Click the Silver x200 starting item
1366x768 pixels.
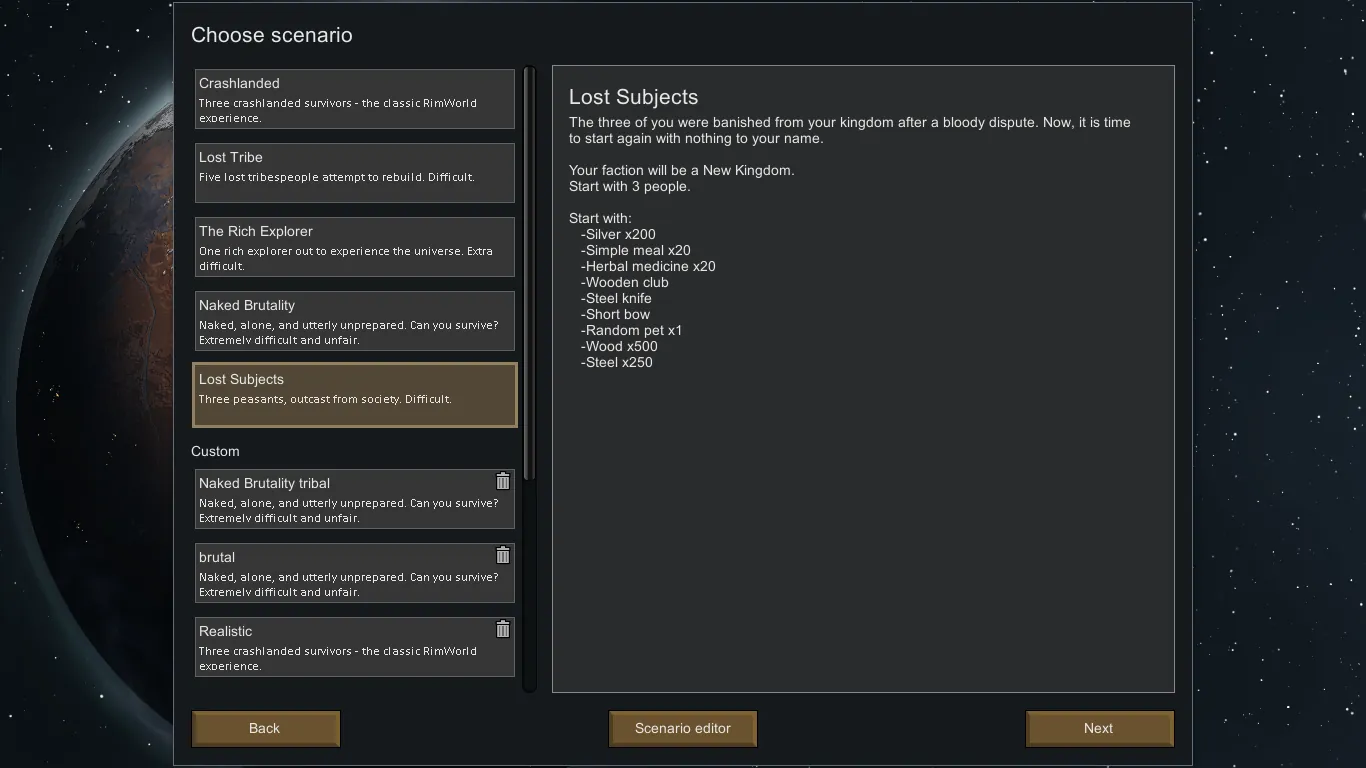pyautogui.click(x=620, y=235)
